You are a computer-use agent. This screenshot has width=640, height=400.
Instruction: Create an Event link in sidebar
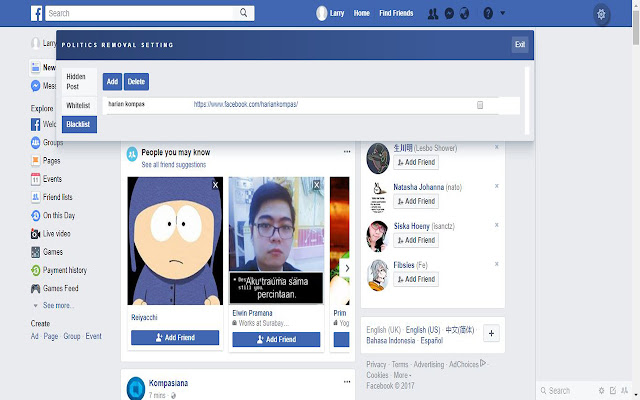click(x=93, y=336)
